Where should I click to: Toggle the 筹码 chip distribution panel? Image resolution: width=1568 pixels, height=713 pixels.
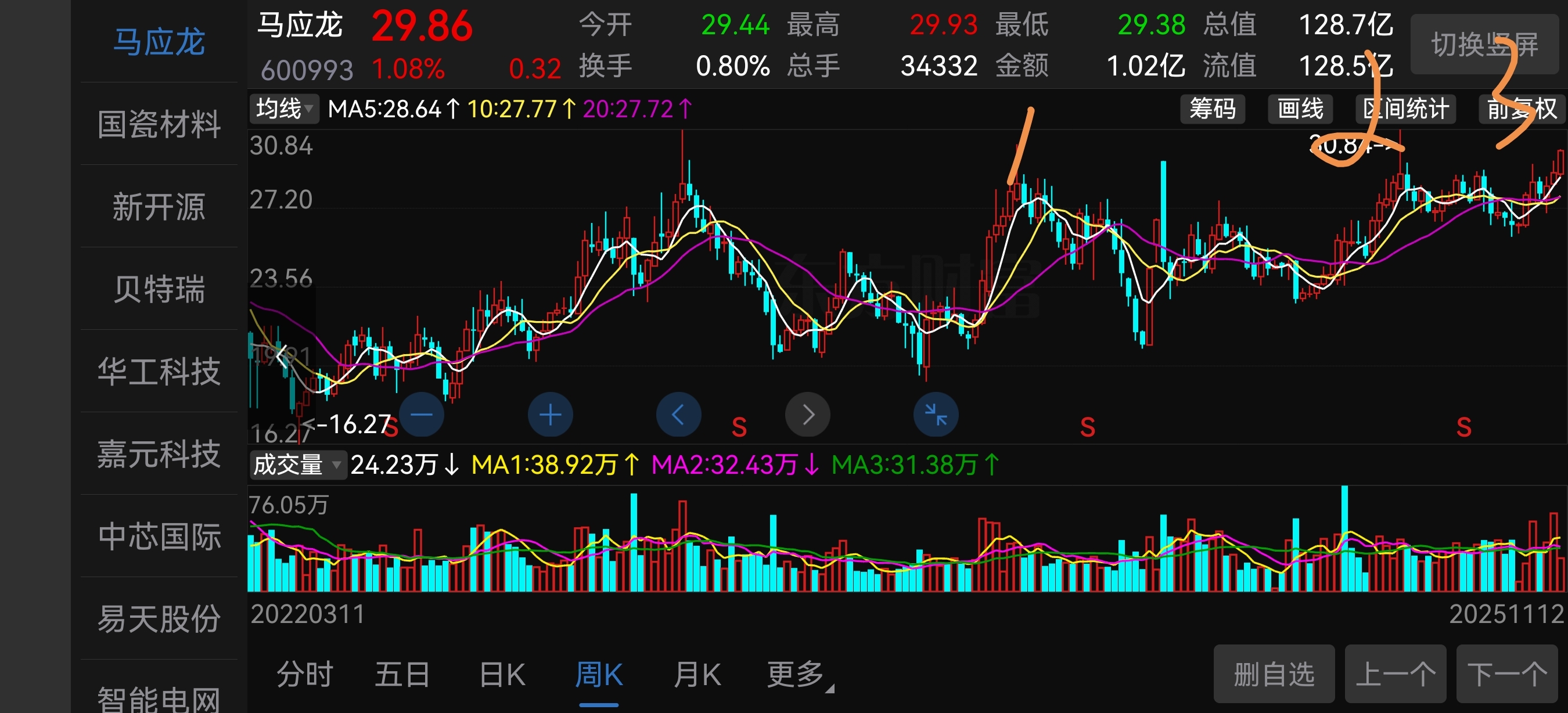pyautogui.click(x=1212, y=110)
